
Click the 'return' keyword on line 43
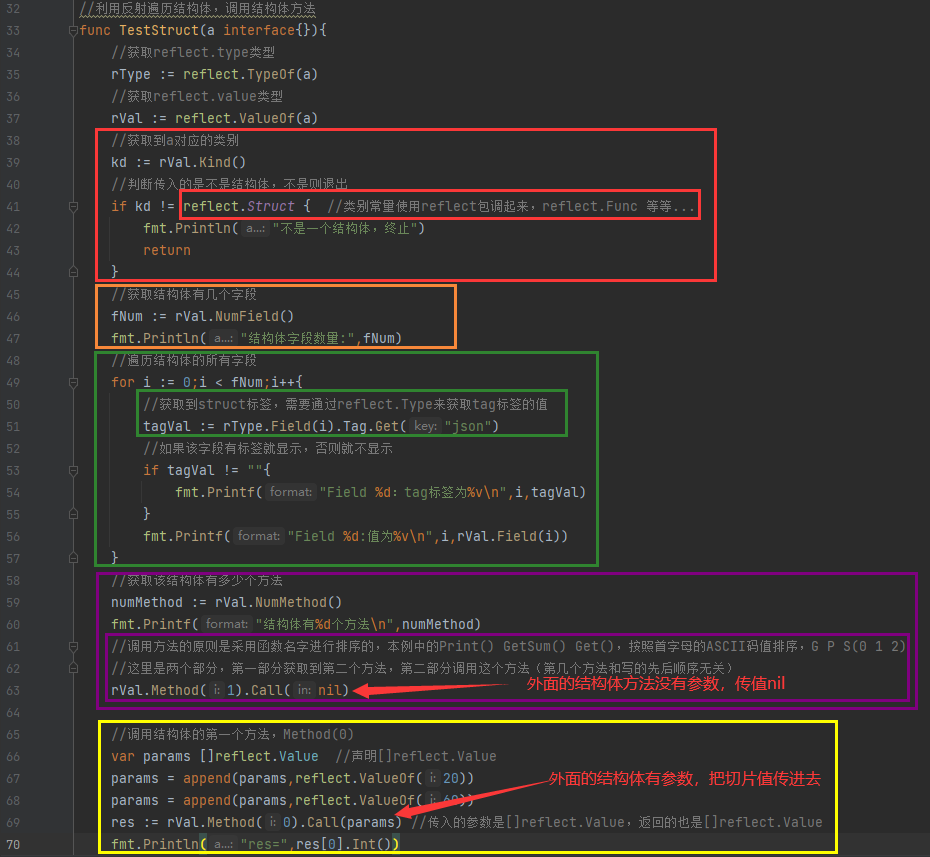click(x=167, y=250)
